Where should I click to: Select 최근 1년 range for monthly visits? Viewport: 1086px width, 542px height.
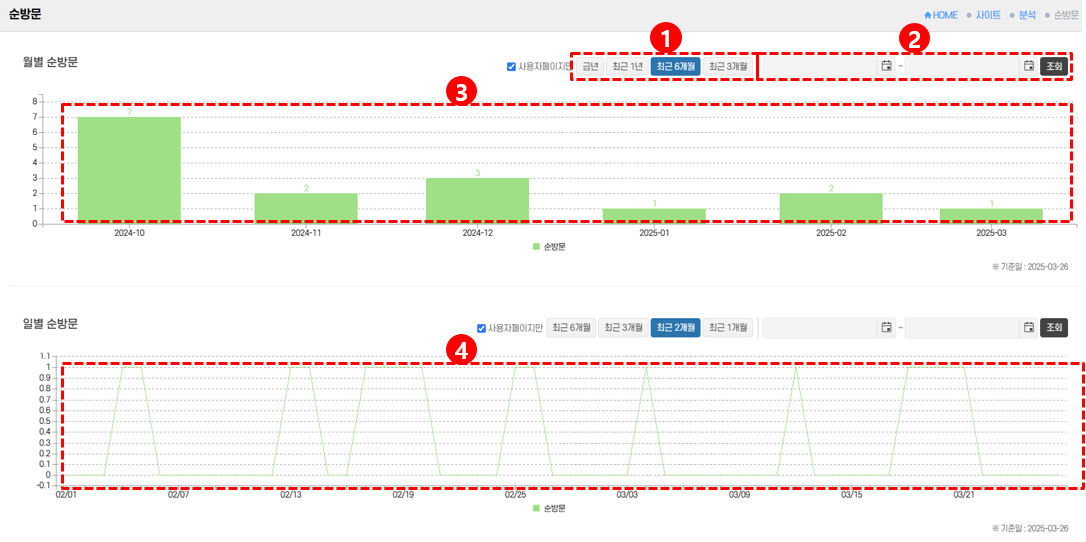coord(627,67)
